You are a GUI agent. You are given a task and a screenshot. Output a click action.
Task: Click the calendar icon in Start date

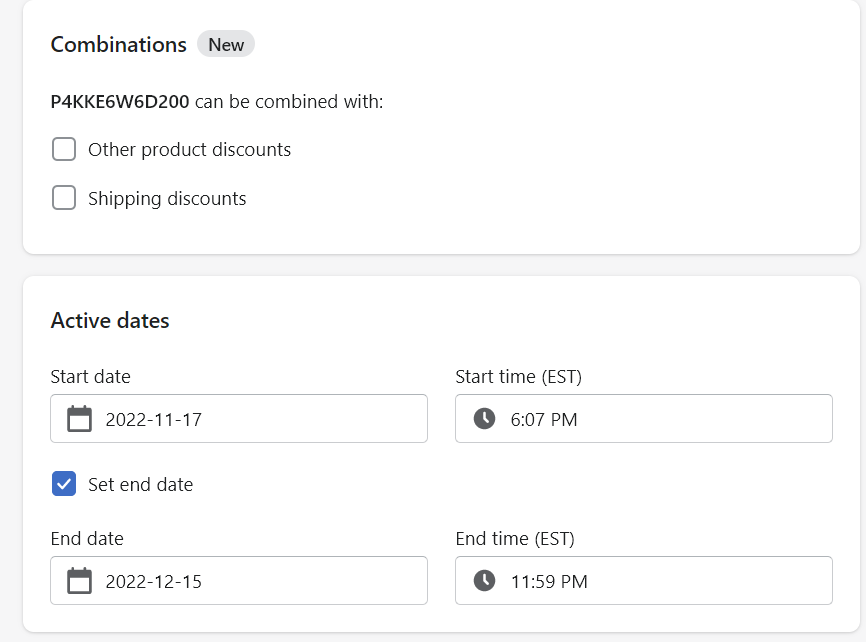(x=79, y=419)
